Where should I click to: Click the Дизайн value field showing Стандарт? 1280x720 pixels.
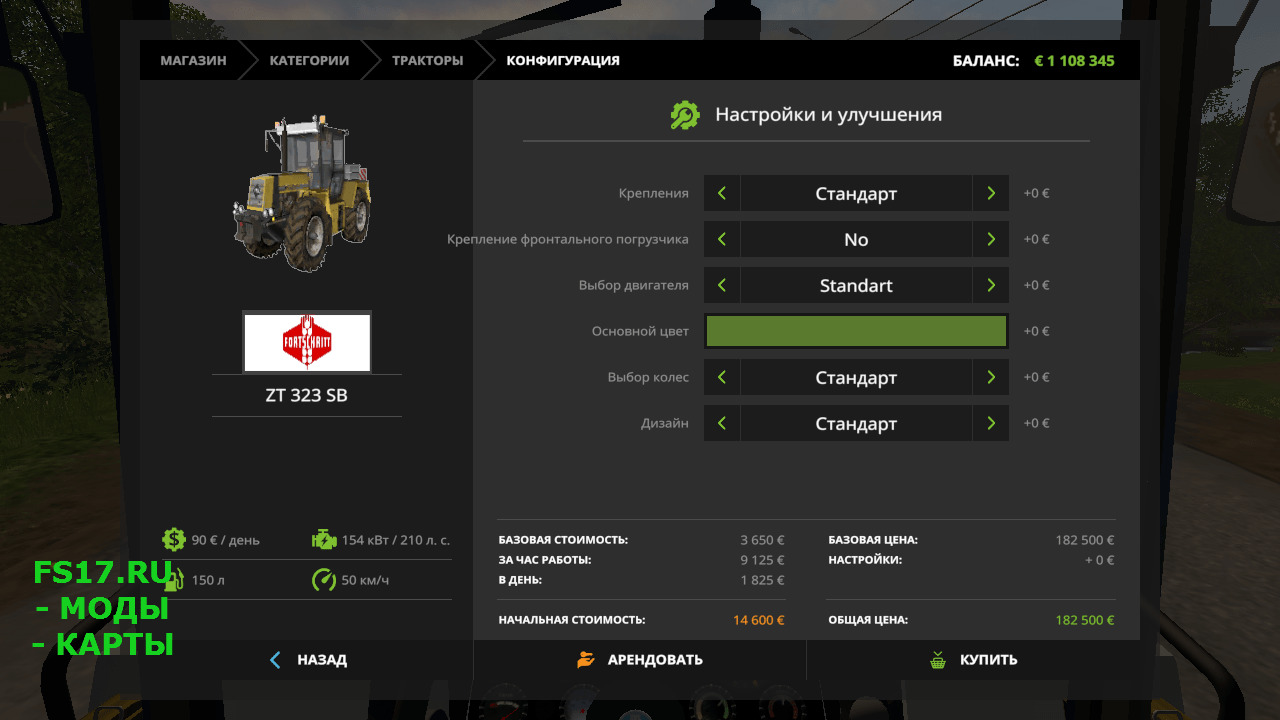(856, 423)
